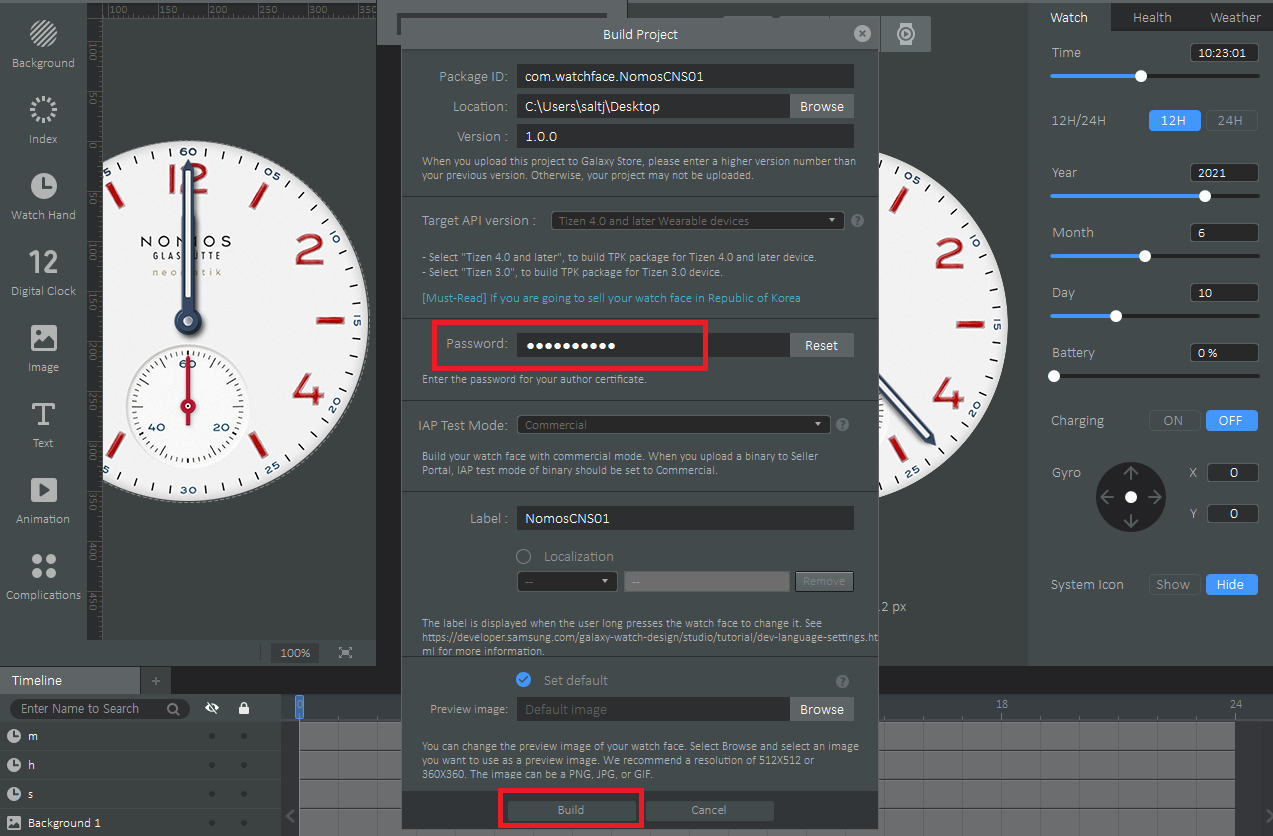Screen dimensions: 1273x836
Task: Adjust the Month slider handle
Action: point(1145,256)
